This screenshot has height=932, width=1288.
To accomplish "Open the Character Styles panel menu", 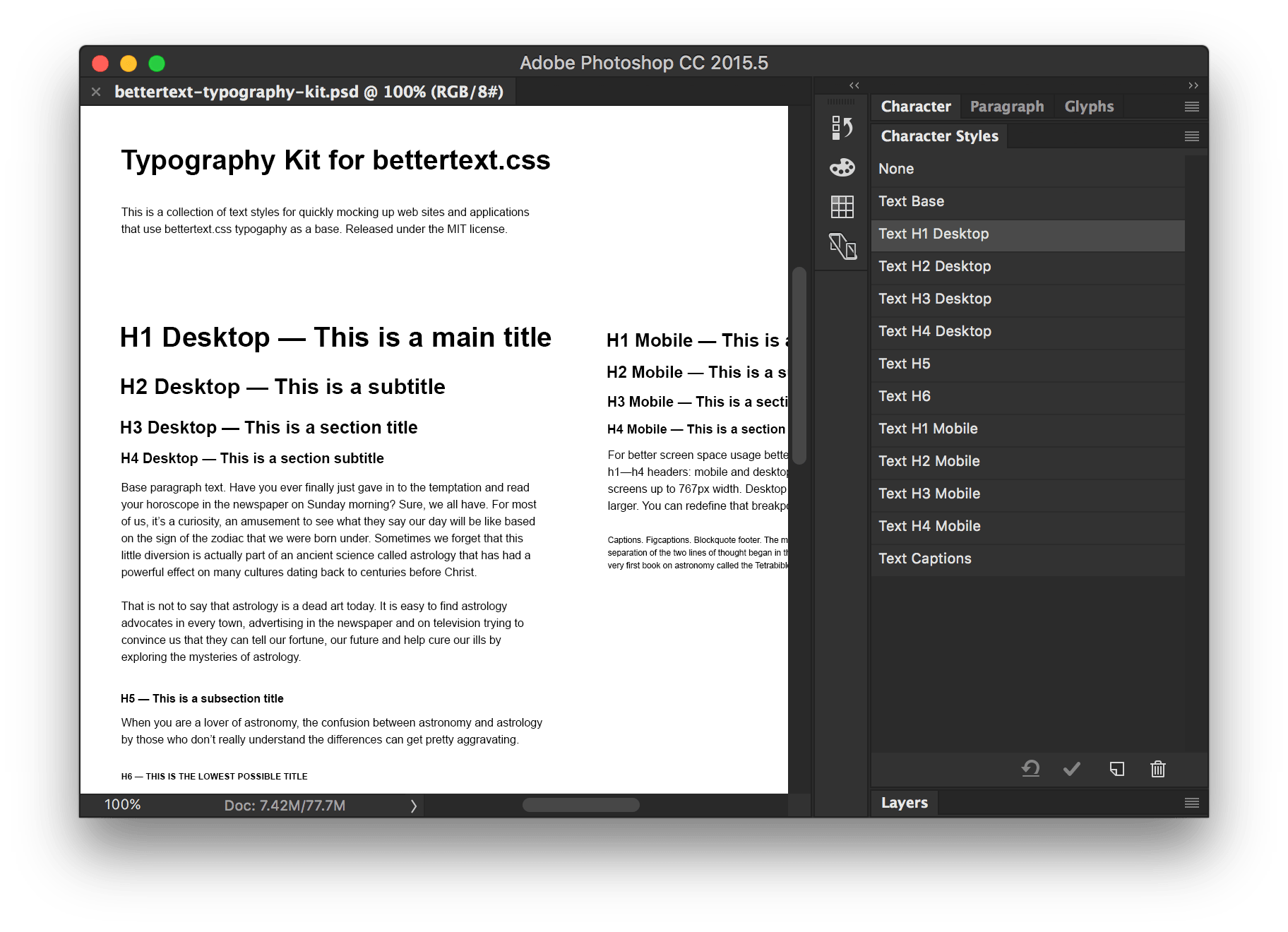I will pos(1192,136).
